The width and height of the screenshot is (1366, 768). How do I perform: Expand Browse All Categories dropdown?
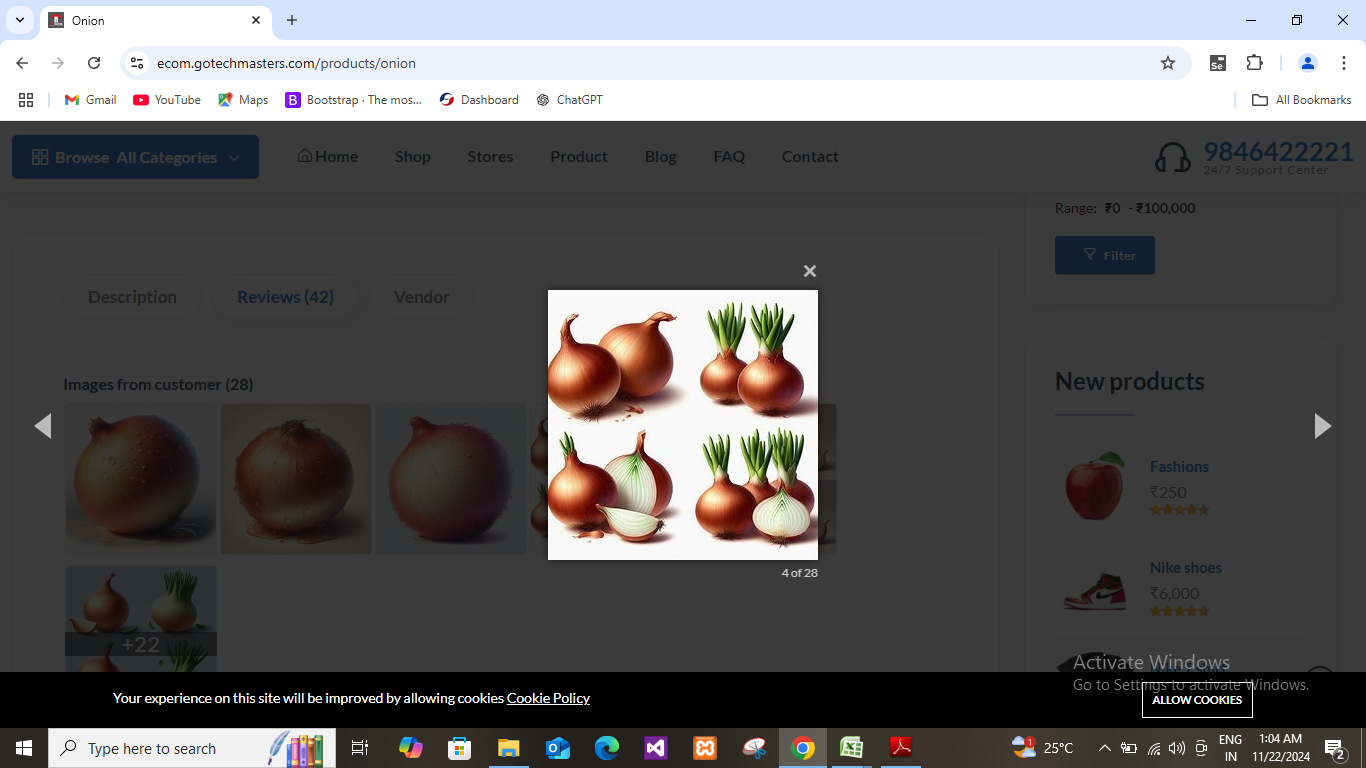(x=135, y=157)
